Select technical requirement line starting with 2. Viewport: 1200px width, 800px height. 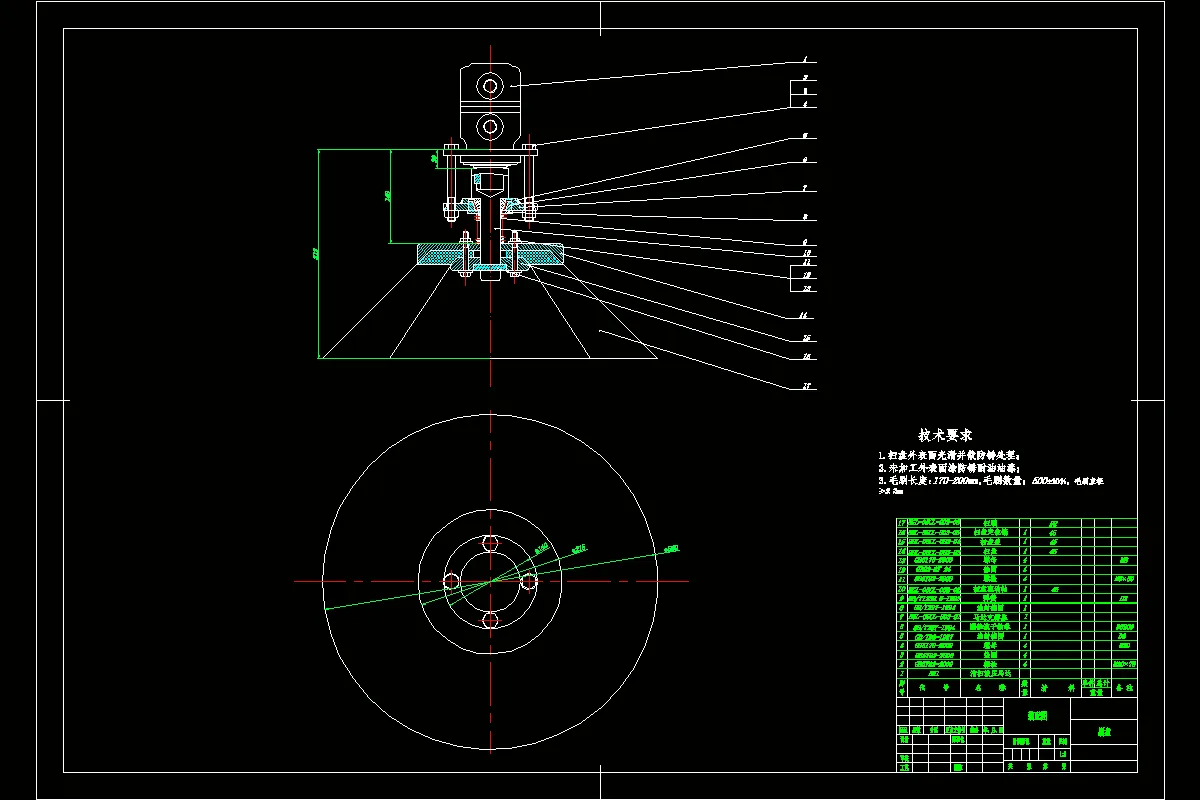pos(947,468)
